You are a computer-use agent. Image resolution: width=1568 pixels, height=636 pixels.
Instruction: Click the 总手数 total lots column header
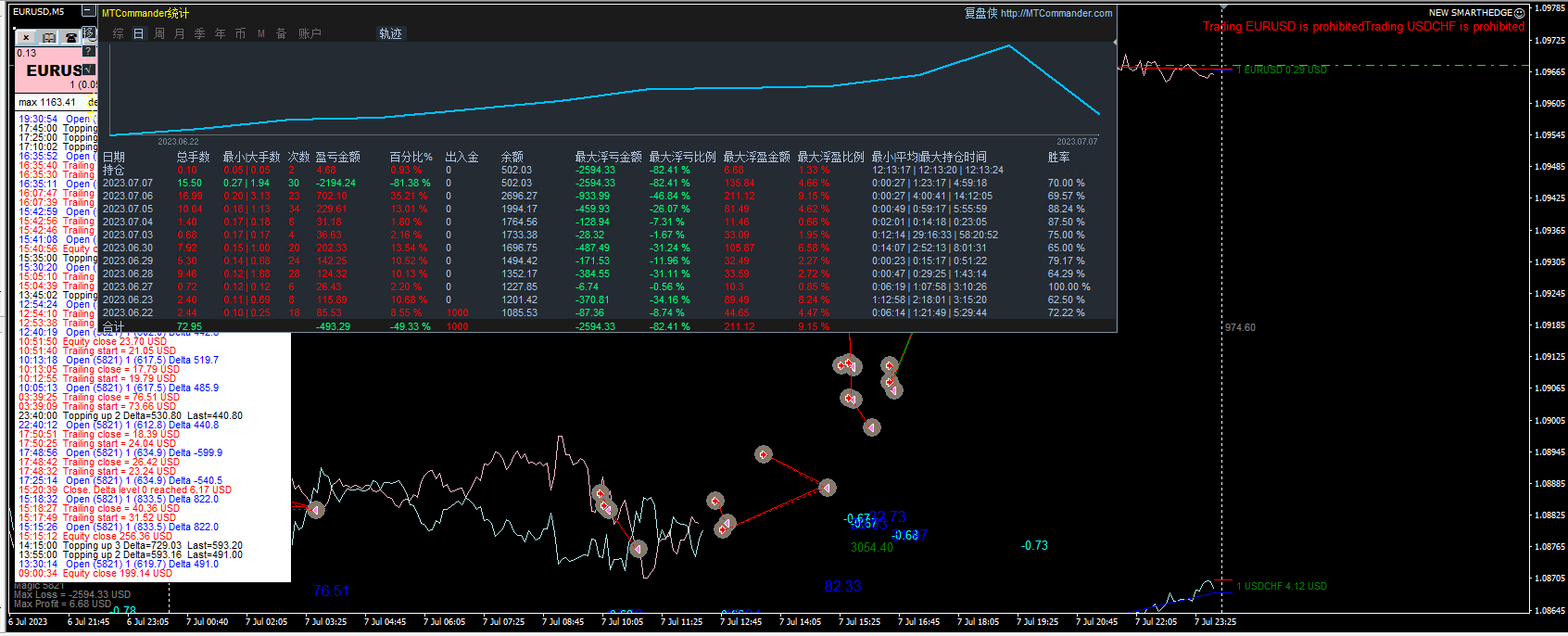(x=193, y=157)
